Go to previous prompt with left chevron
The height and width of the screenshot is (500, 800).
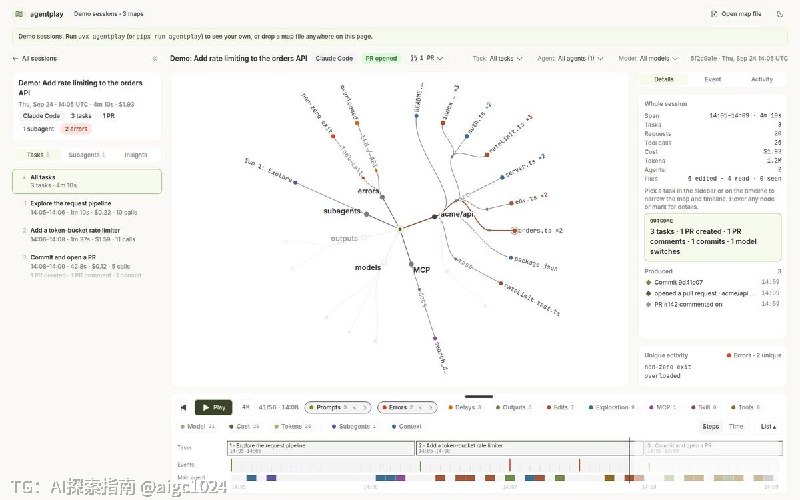pos(355,408)
